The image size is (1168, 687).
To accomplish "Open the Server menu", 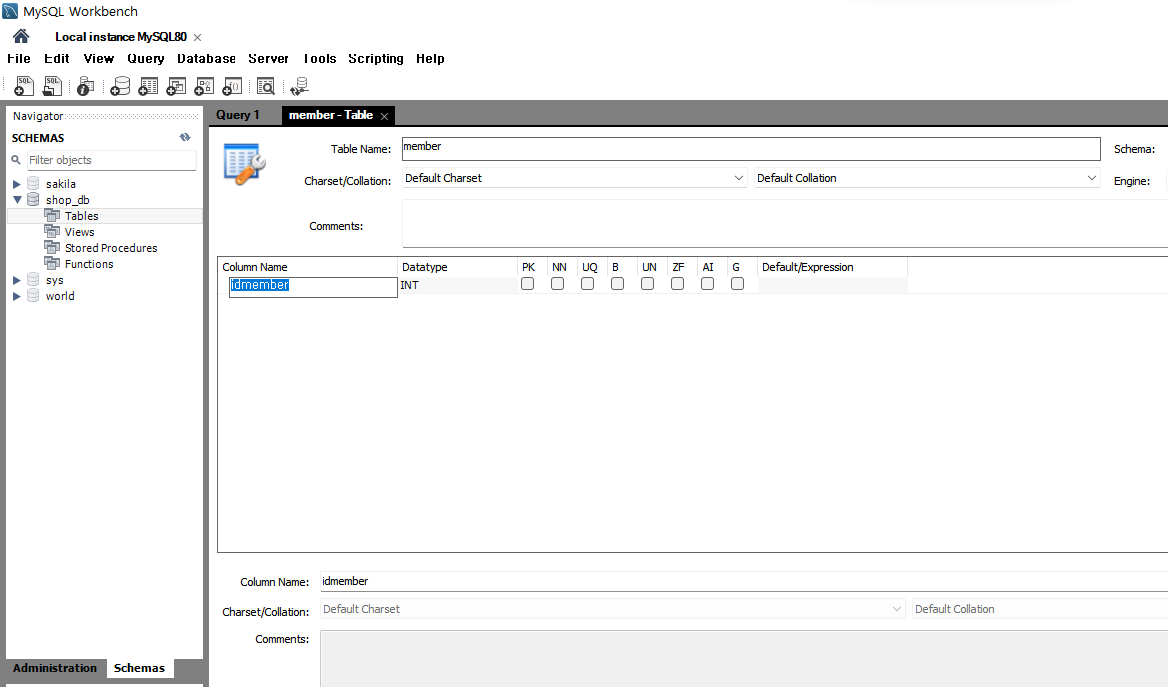I will pos(268,58).
